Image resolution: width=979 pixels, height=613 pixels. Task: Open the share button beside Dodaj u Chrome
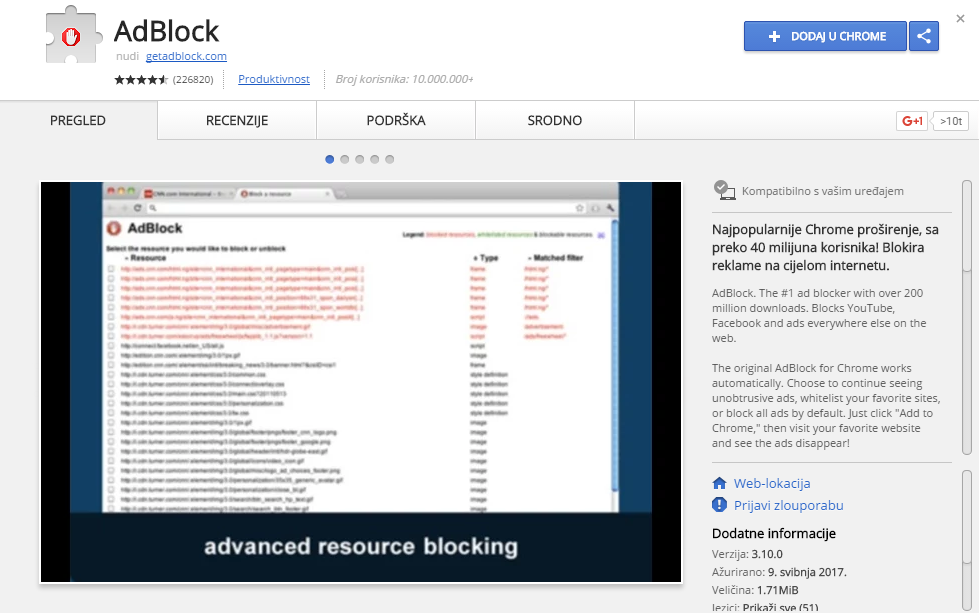click(x=924, y=36)
